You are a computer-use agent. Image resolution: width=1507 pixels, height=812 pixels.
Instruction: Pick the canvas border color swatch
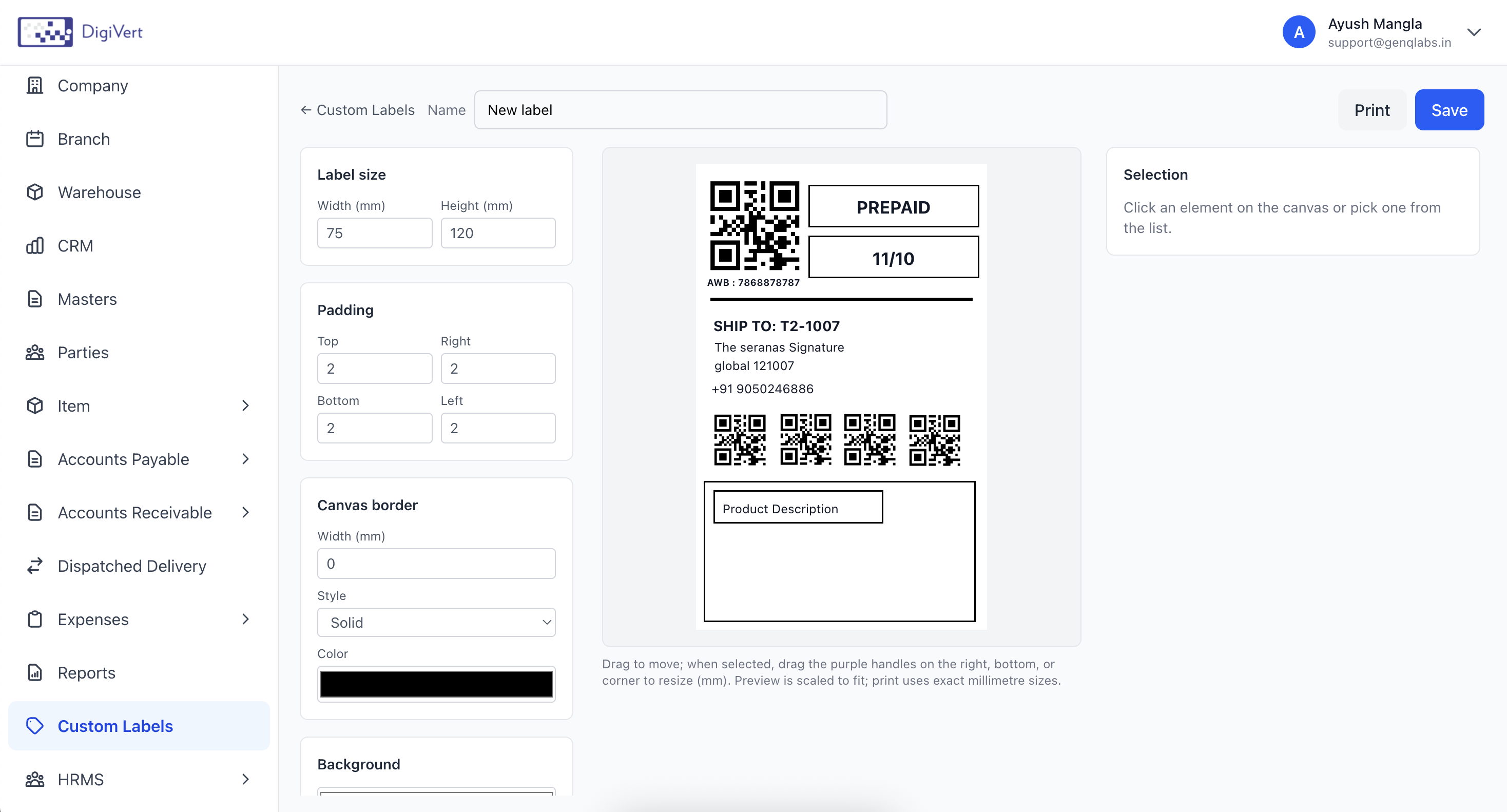coord(436,684)
